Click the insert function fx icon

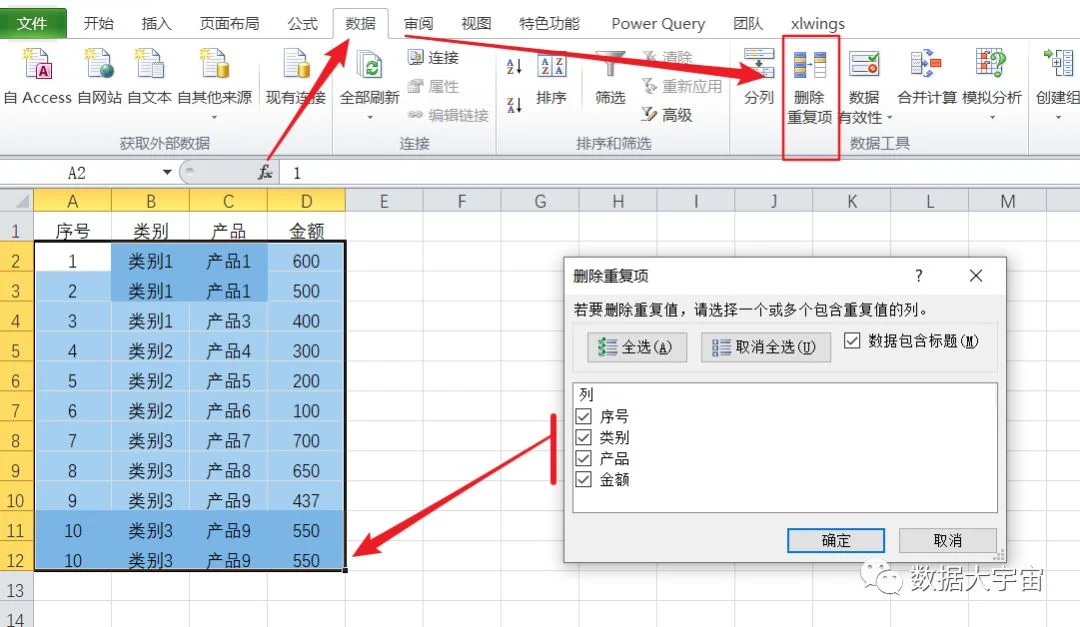[265, 172]
